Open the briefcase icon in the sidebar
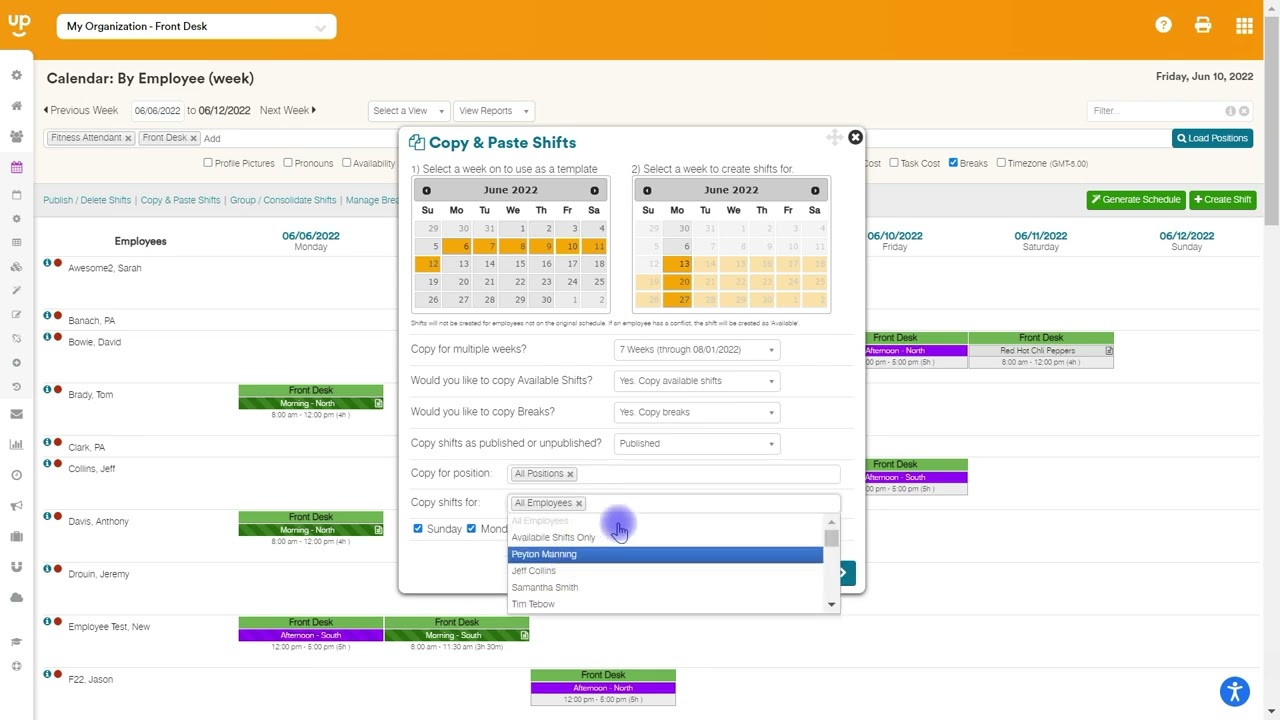Viewport: 1280px width, 720px height. (16, 537)
